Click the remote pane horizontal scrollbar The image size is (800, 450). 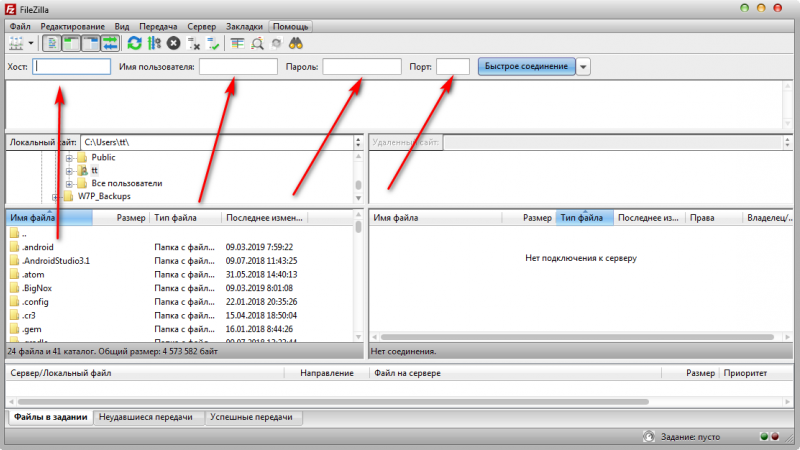point(578,337)
